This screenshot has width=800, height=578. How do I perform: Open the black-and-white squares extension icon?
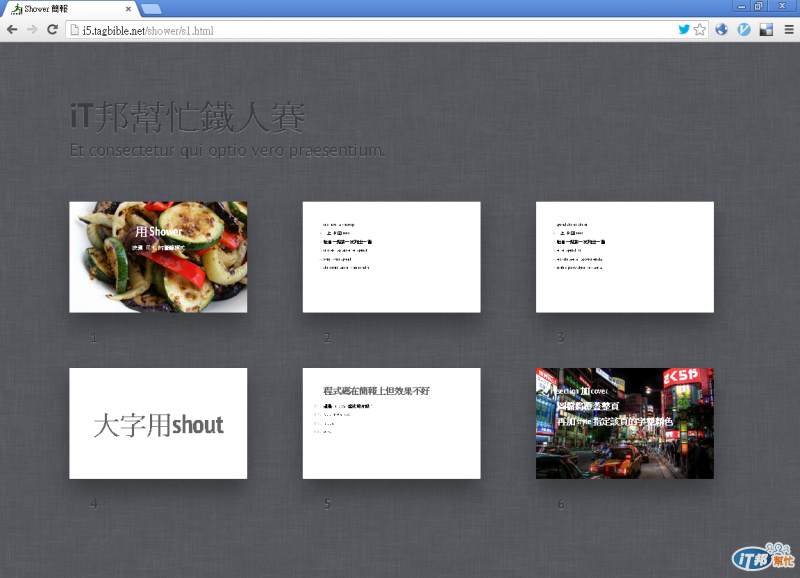(x=766, y=30)
